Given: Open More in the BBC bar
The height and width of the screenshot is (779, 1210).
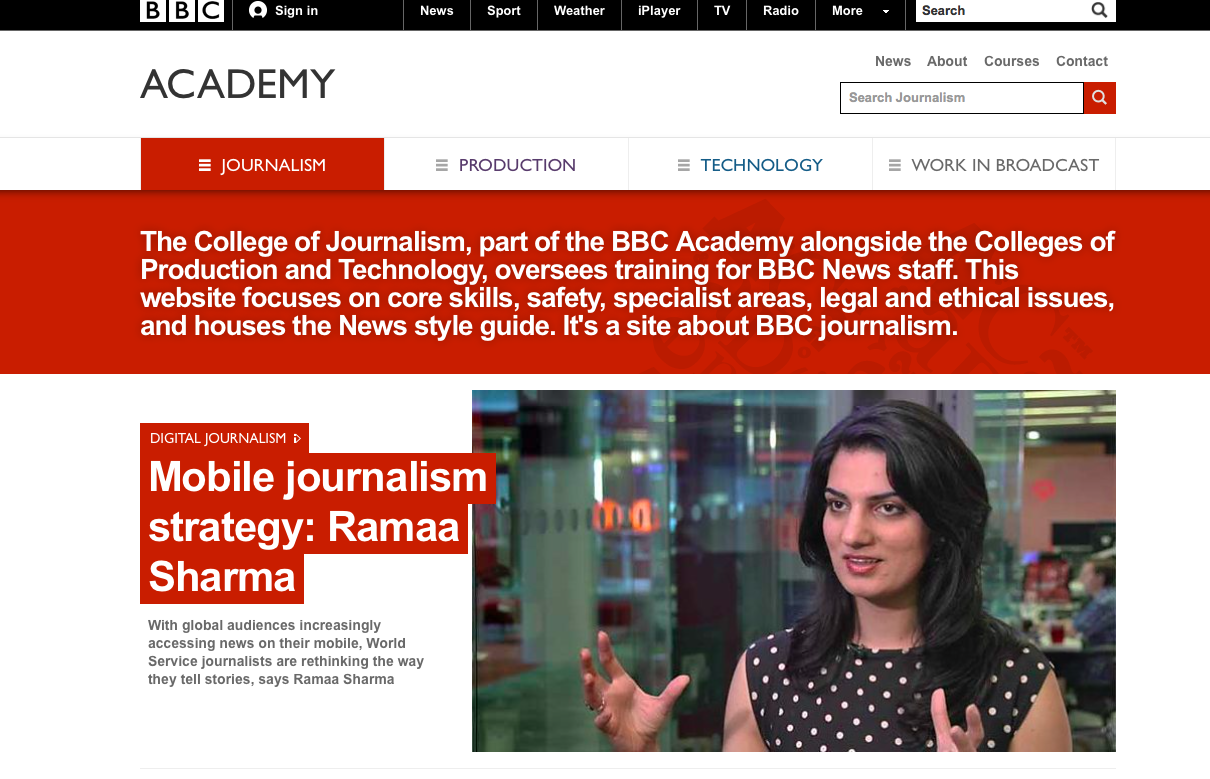Looking at the screenshot, I should point(847,11).
